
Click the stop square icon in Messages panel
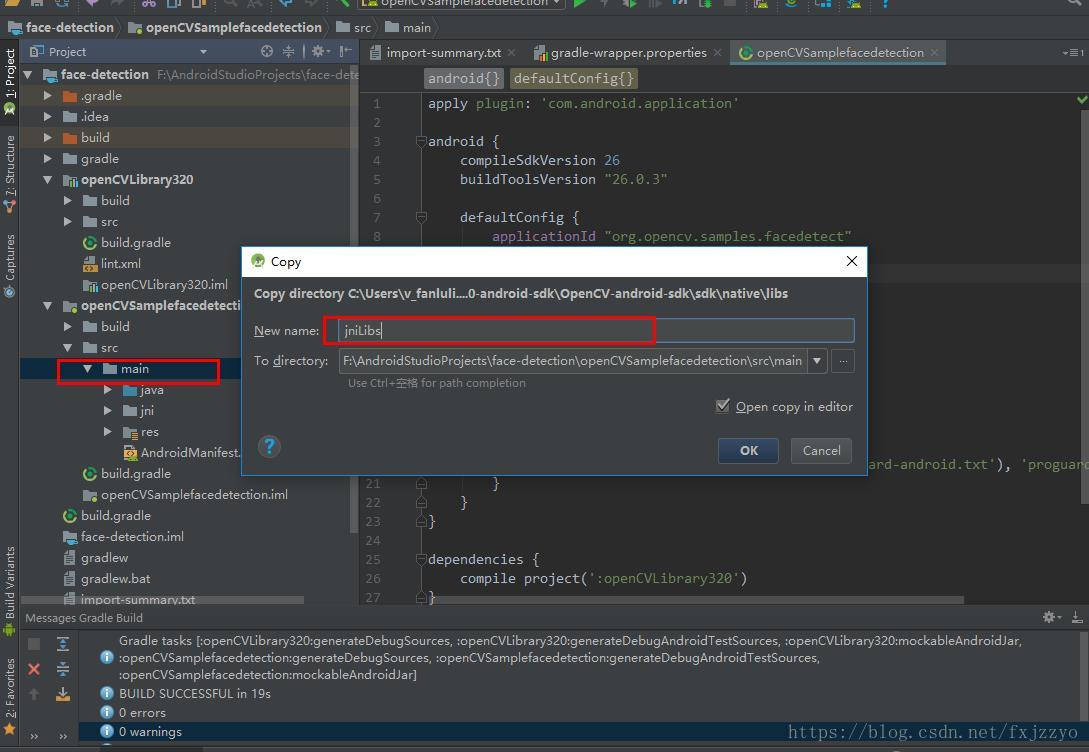click(x=33, y=644)
